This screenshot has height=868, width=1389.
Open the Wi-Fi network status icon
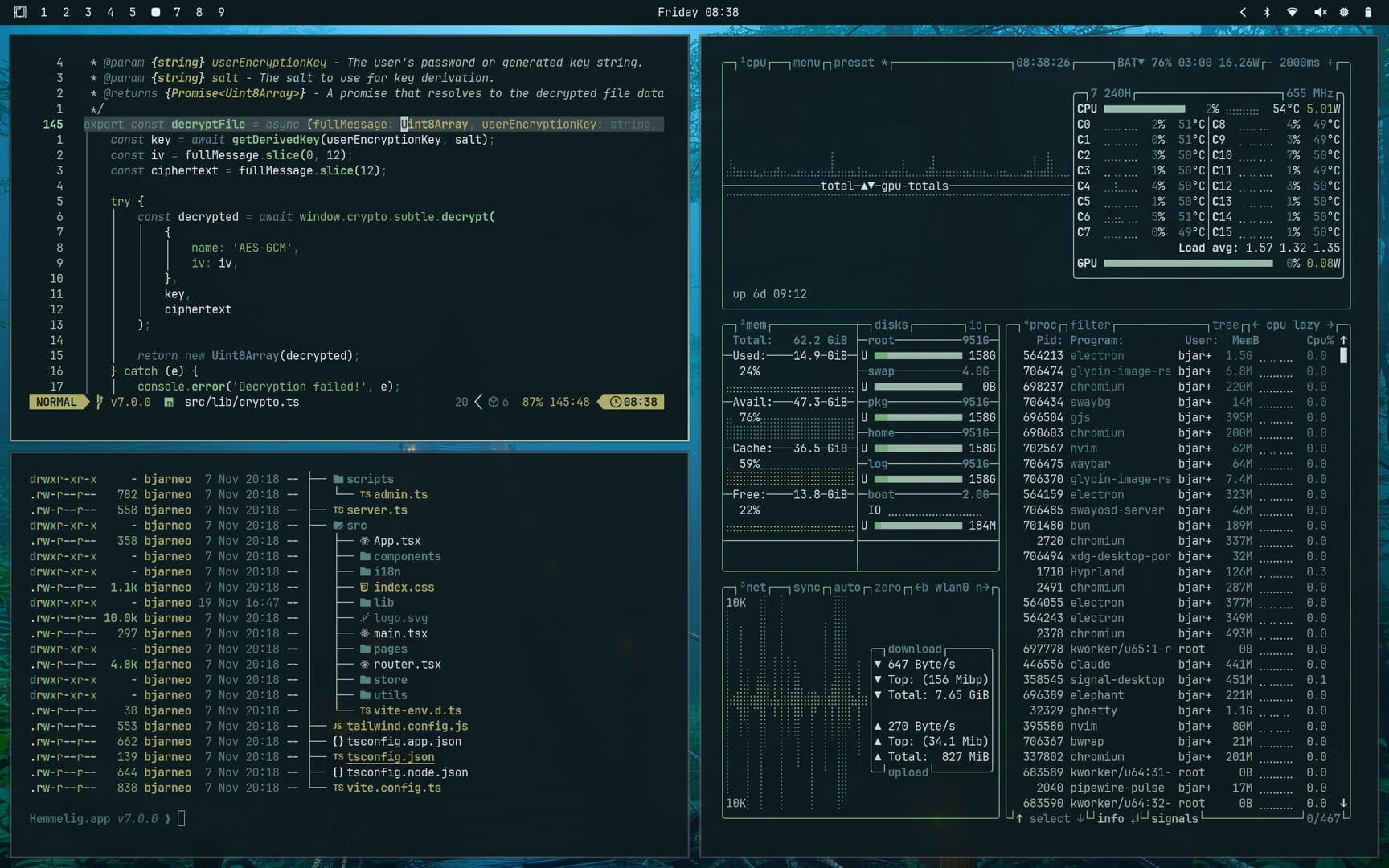pyautogui.click(x=1293, y=12)
